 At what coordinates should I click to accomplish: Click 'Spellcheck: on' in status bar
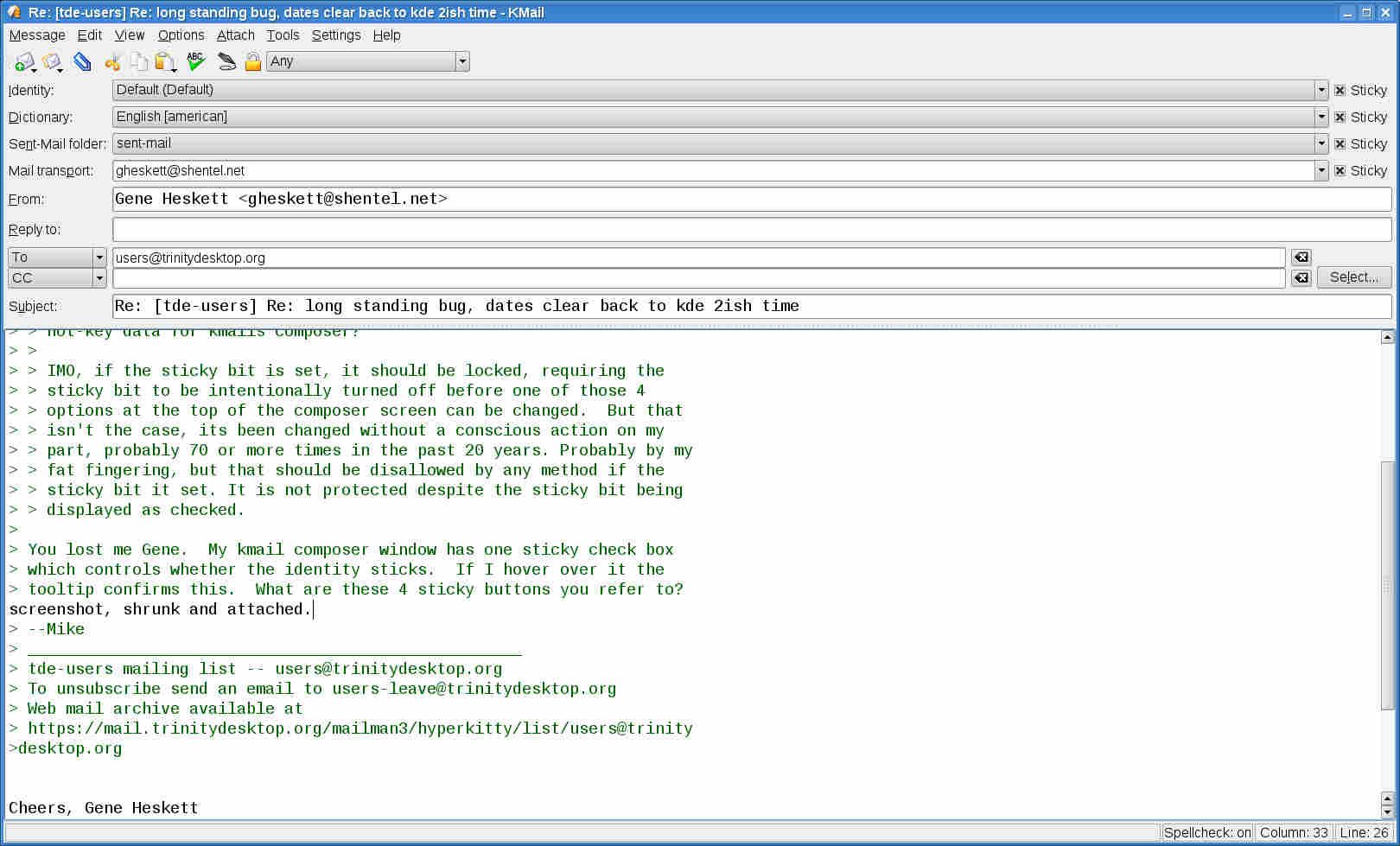click(x=1207, y=833)
